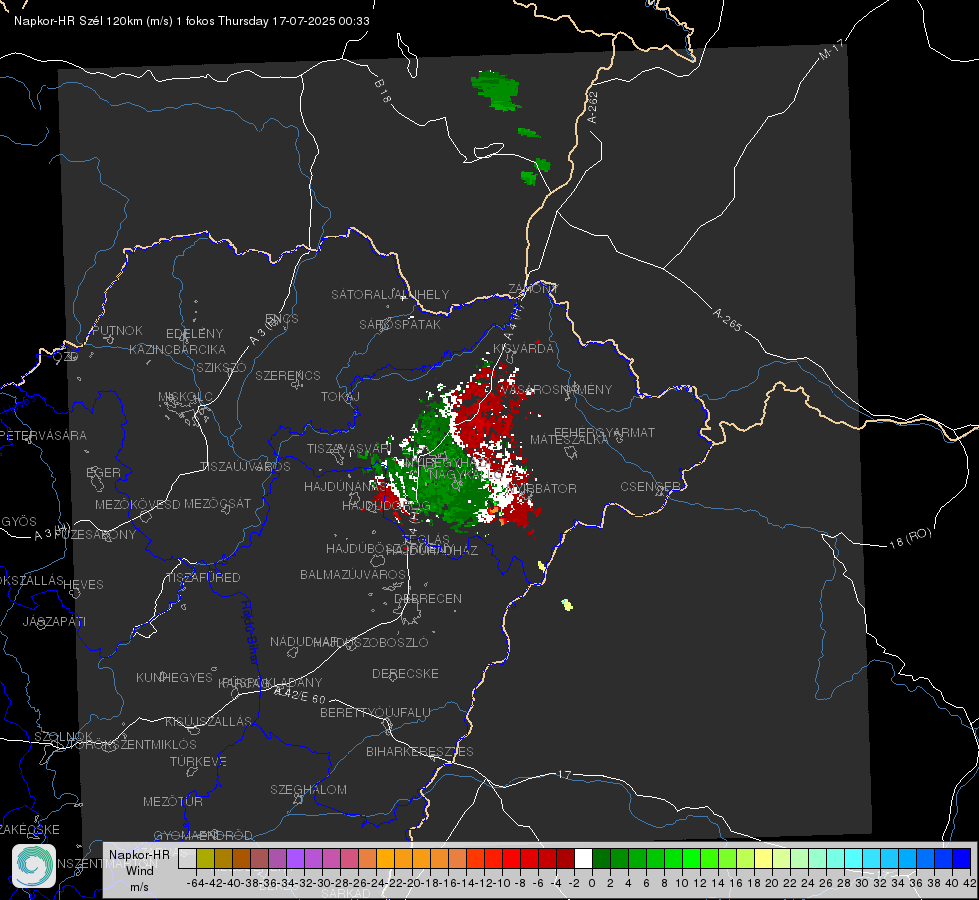Click the A-265 road label
The image size is (979, 900).
727,320
